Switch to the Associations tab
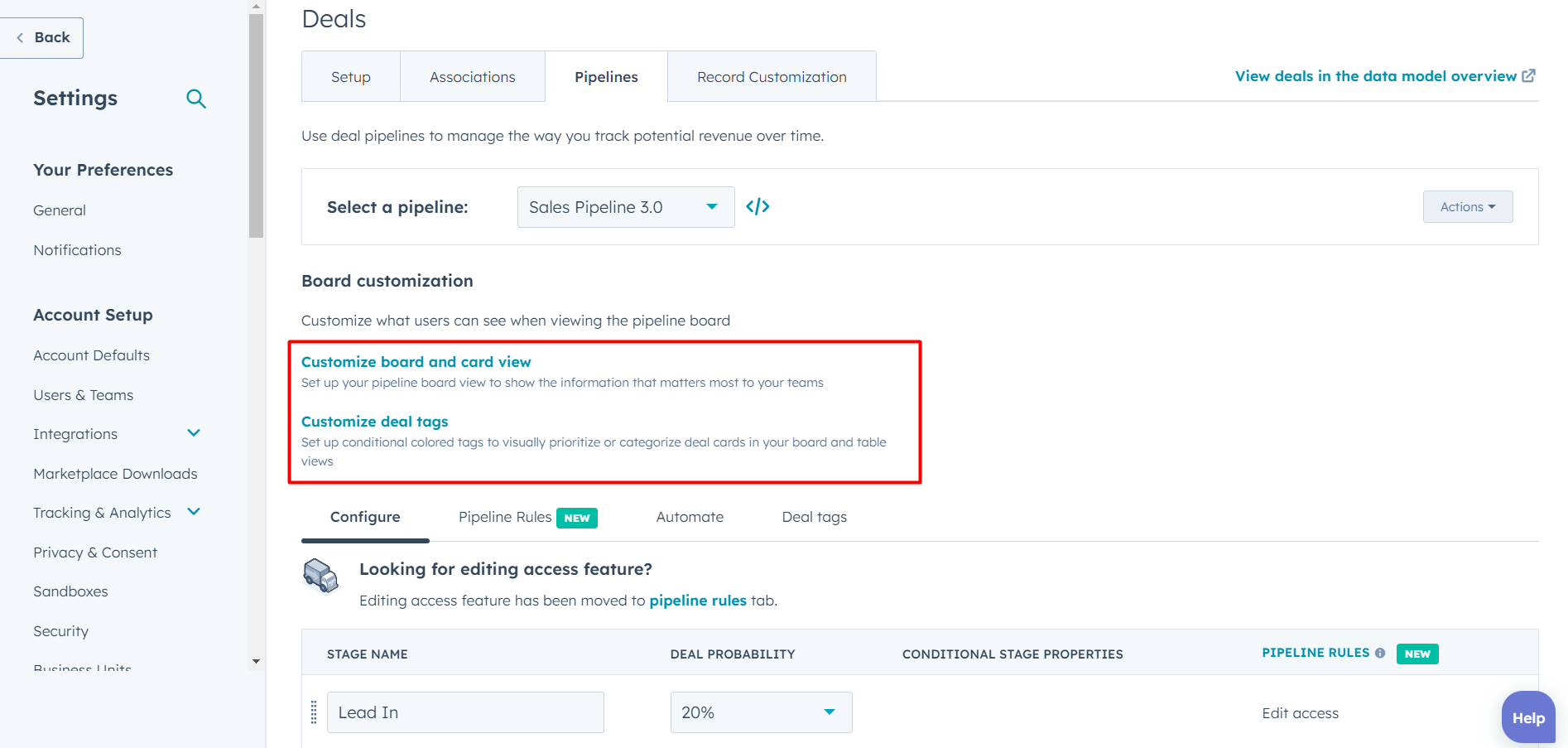This screenshot has width=1568, height=748. [x=472, y=76]
